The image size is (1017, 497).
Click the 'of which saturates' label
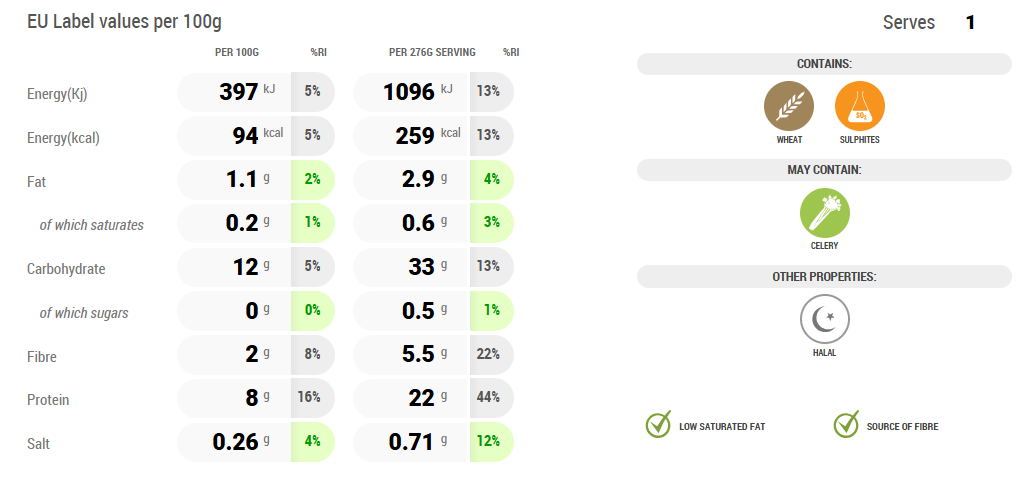point(91,225)
